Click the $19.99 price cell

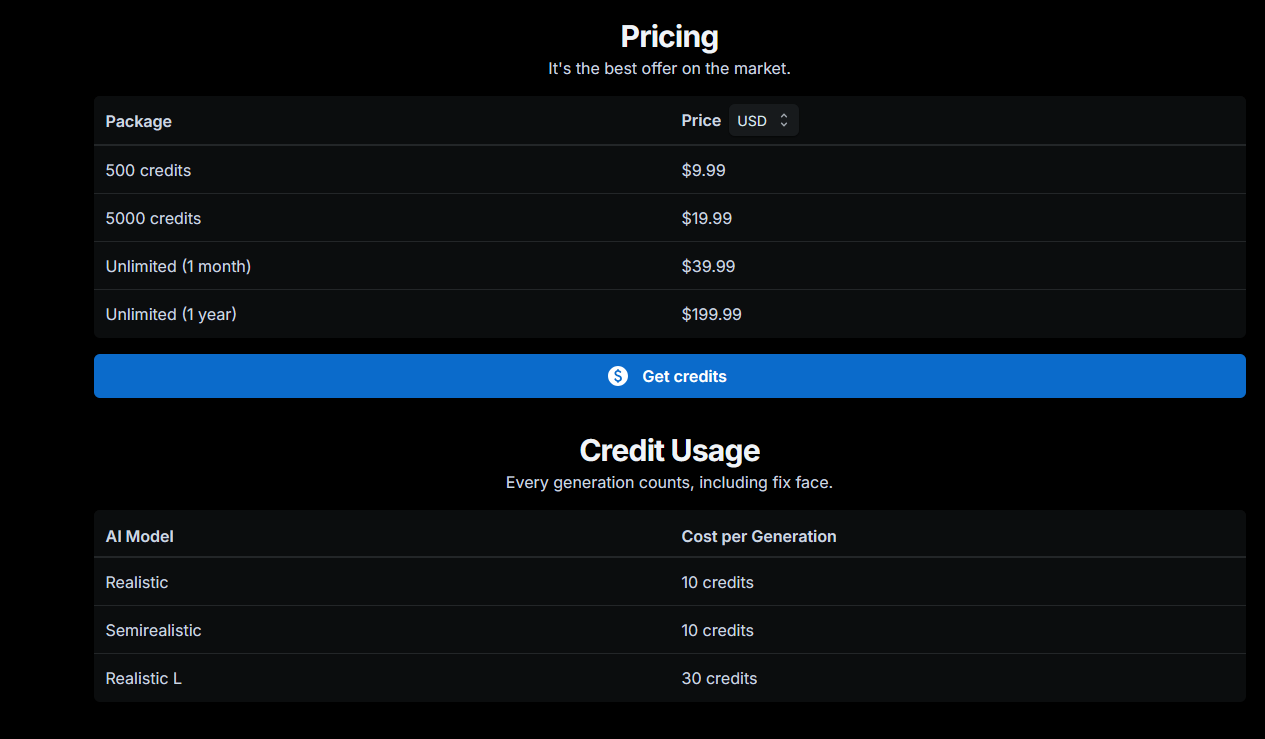point(706,218)
